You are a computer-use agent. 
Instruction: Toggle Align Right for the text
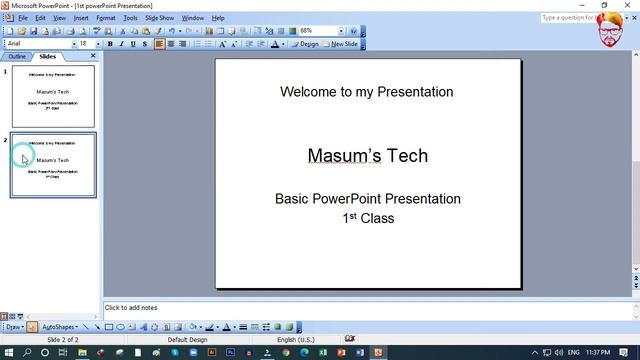[x=182, y=44]
